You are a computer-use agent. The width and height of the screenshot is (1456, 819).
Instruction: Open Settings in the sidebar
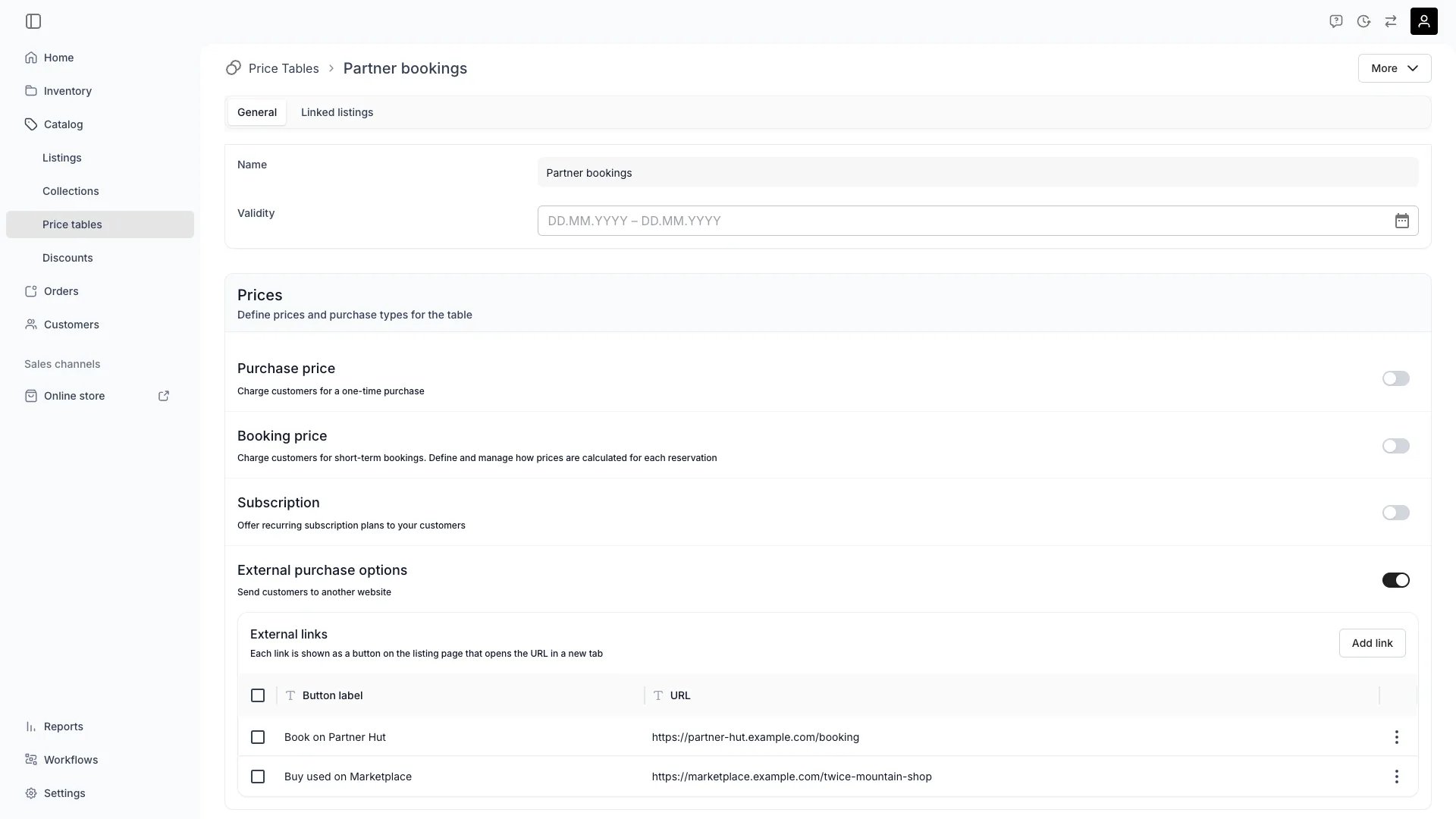coord(100,793)
